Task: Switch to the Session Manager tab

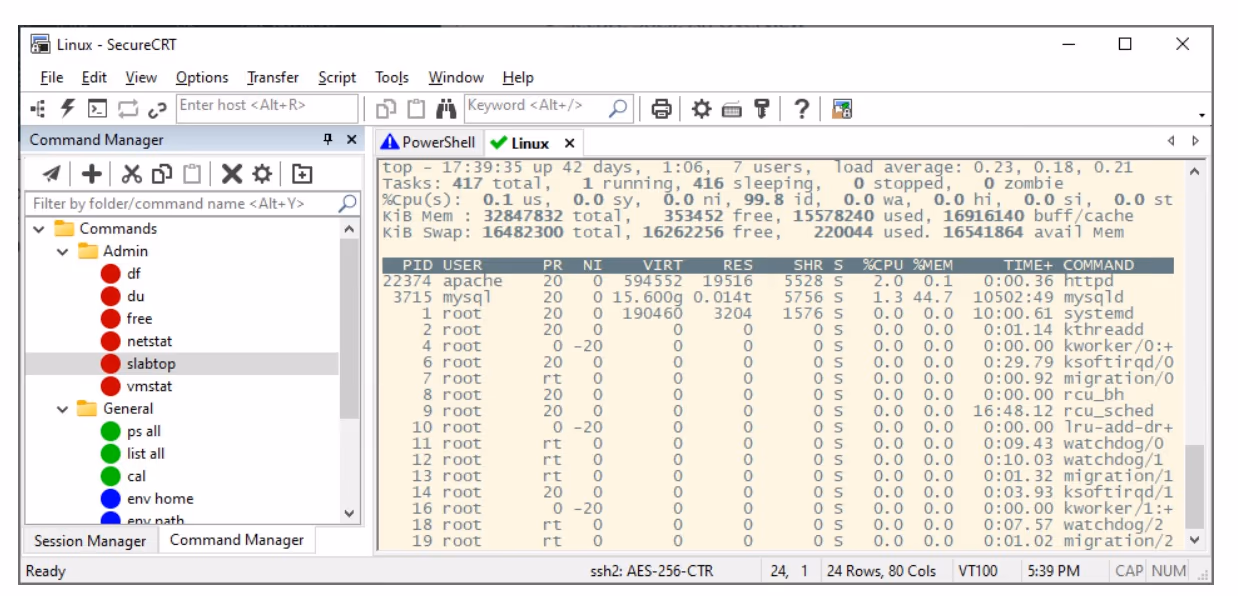Action: pos(90,541)
